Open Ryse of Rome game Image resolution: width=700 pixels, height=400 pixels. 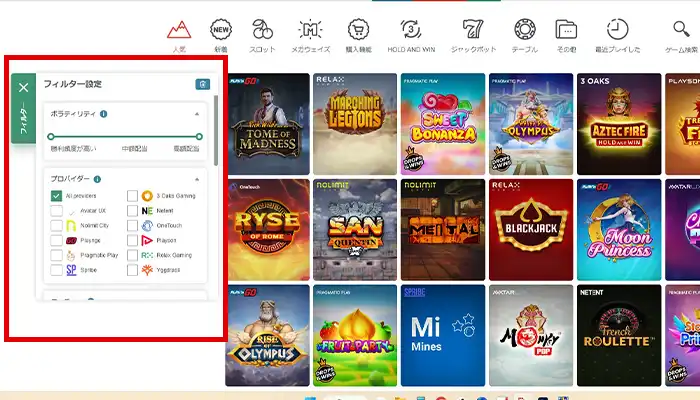click(267, 229)
